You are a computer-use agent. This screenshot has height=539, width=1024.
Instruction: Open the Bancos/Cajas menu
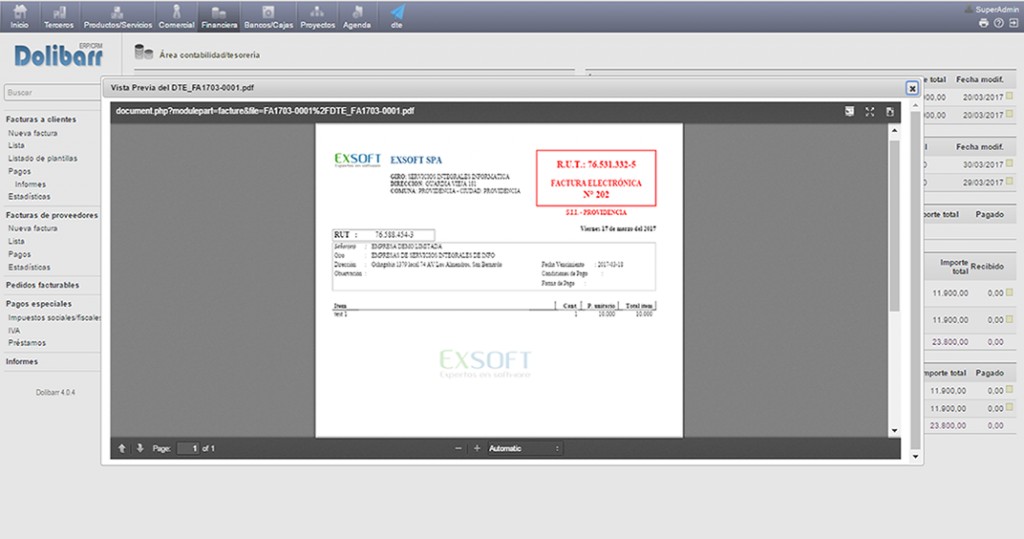point(268,16)
